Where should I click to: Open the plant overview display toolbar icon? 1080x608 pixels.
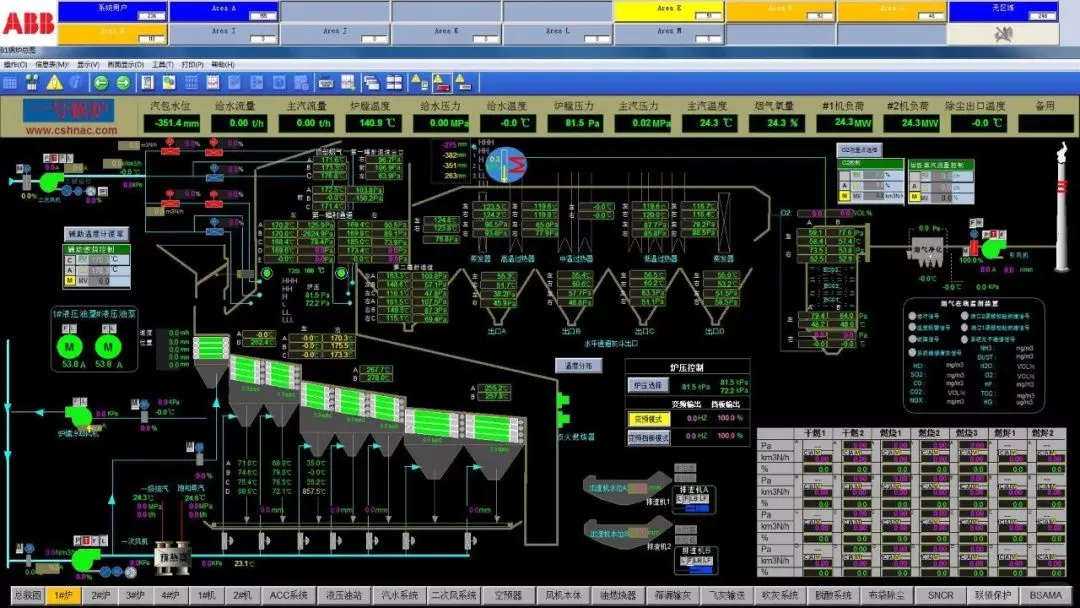(32, 83)
